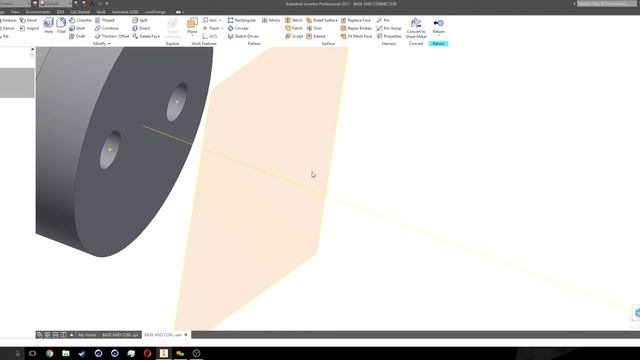Choose the Shell tool
Viewport: 640px width, 360px height.
click(77, 28)
